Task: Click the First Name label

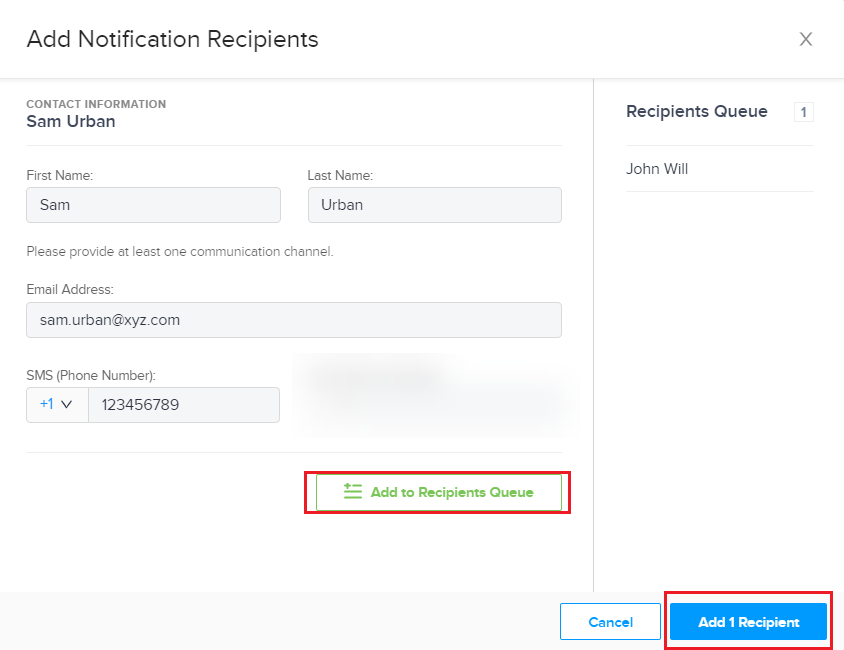Action: [60, 175]
